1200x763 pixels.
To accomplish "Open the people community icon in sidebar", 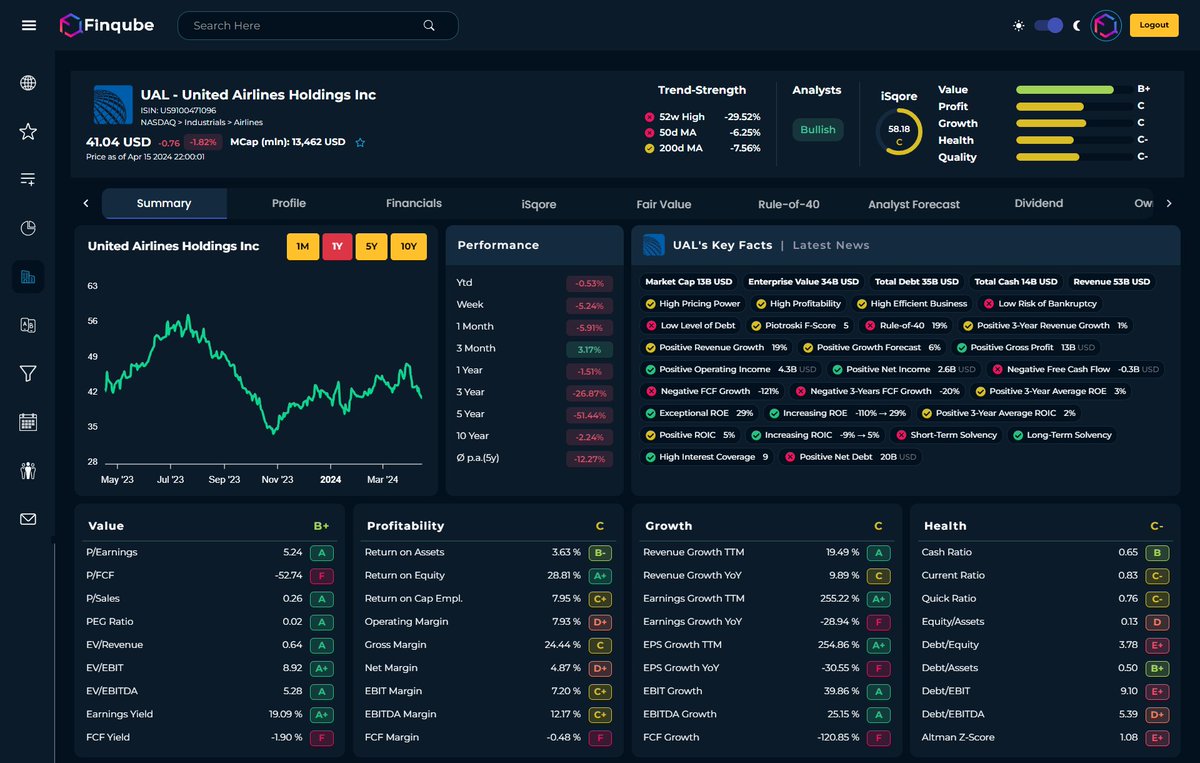I will [x=28, y=470].
